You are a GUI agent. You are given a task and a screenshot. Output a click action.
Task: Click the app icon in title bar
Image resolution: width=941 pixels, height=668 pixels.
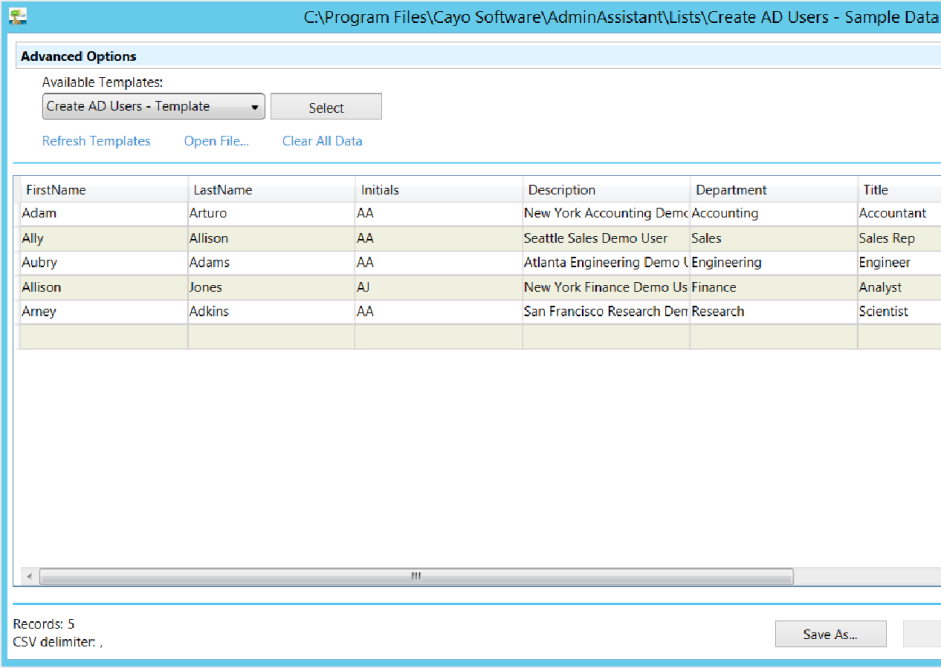[17, 16]
